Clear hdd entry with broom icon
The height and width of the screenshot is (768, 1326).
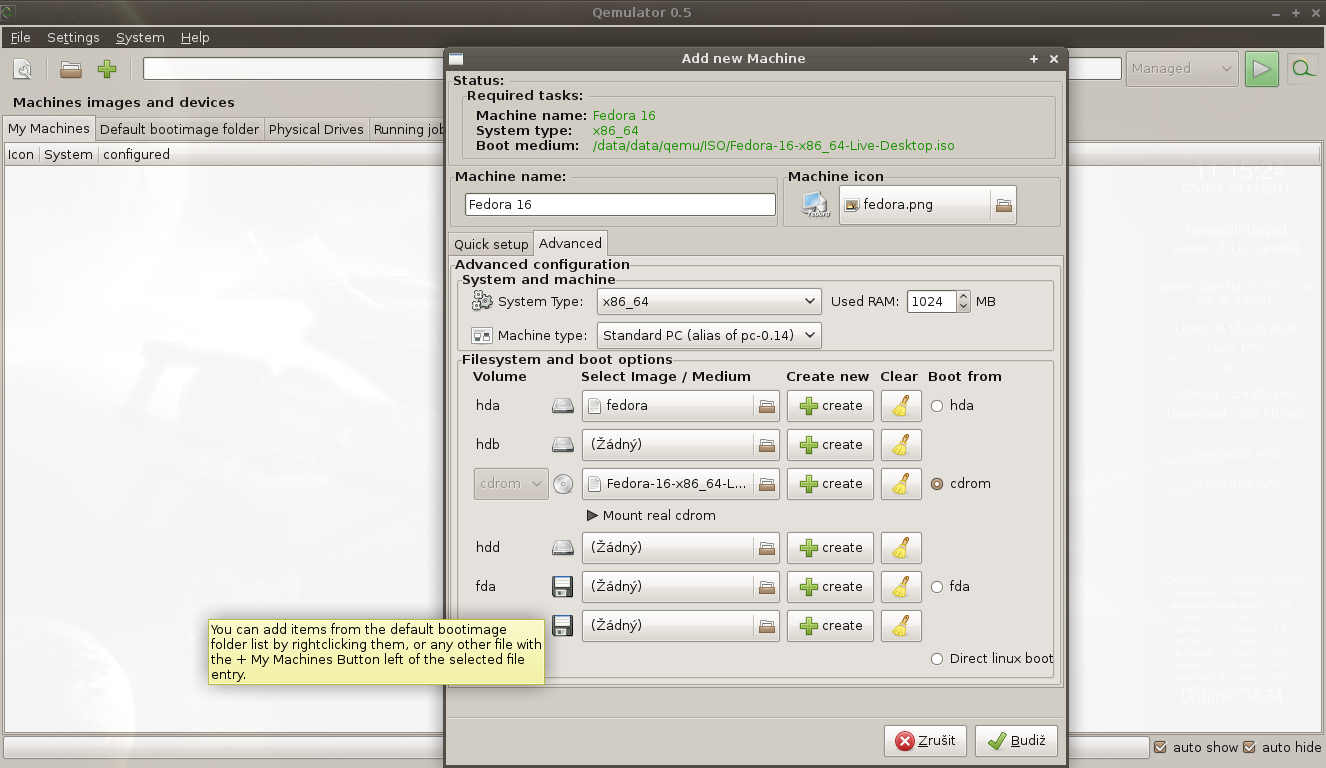click(901, 548)
